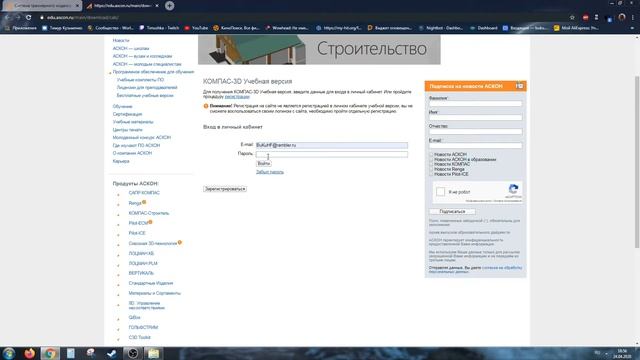Click the Отчество field in subscription form

pos(476,131)
